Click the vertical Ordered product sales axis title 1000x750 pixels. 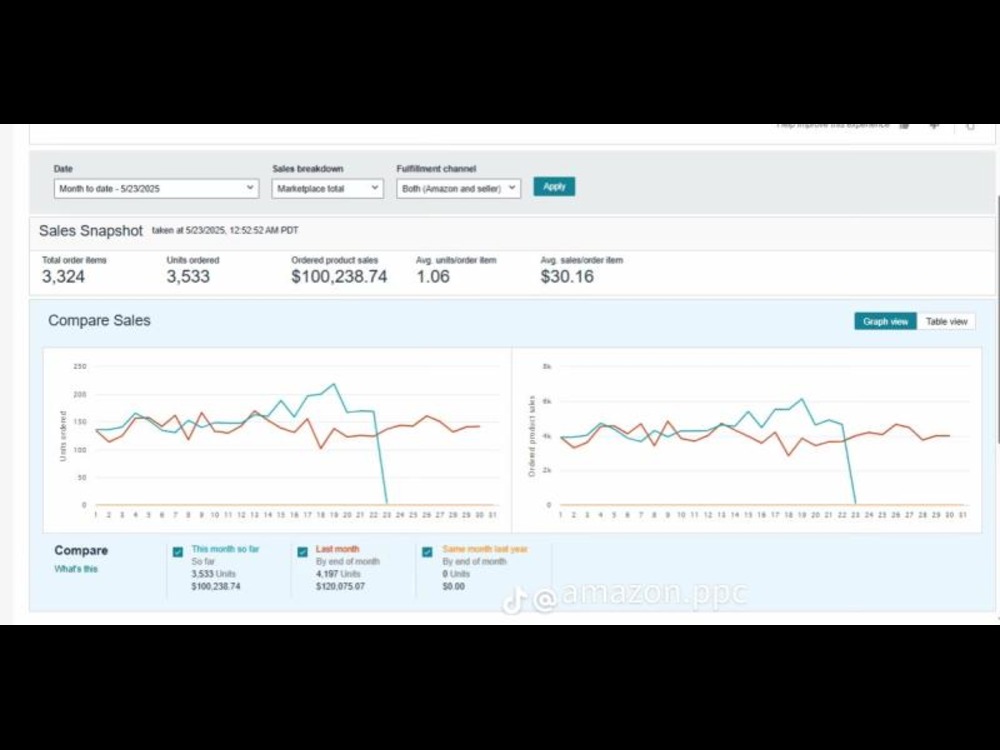[531, 436]
